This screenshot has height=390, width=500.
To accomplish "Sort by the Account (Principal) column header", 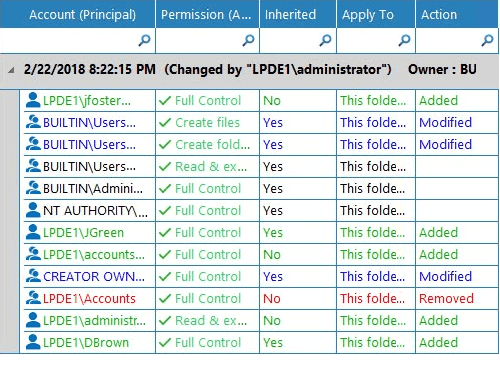I will tap(82, 15).
